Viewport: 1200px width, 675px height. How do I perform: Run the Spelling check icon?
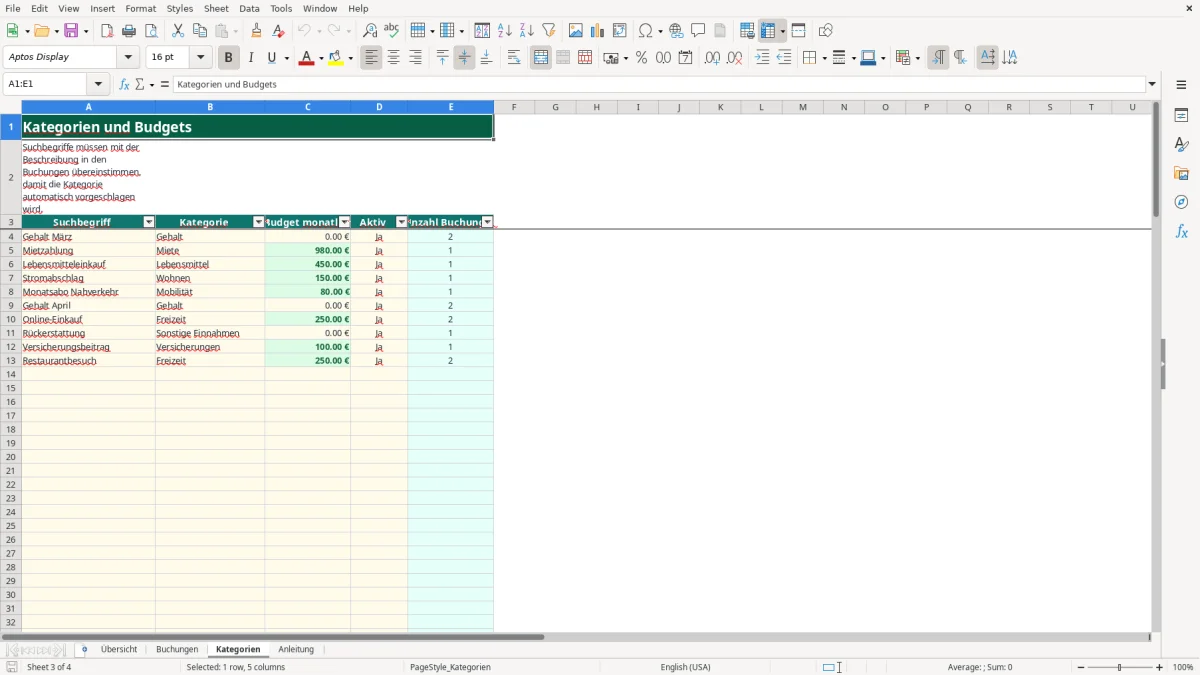(392, 31)
